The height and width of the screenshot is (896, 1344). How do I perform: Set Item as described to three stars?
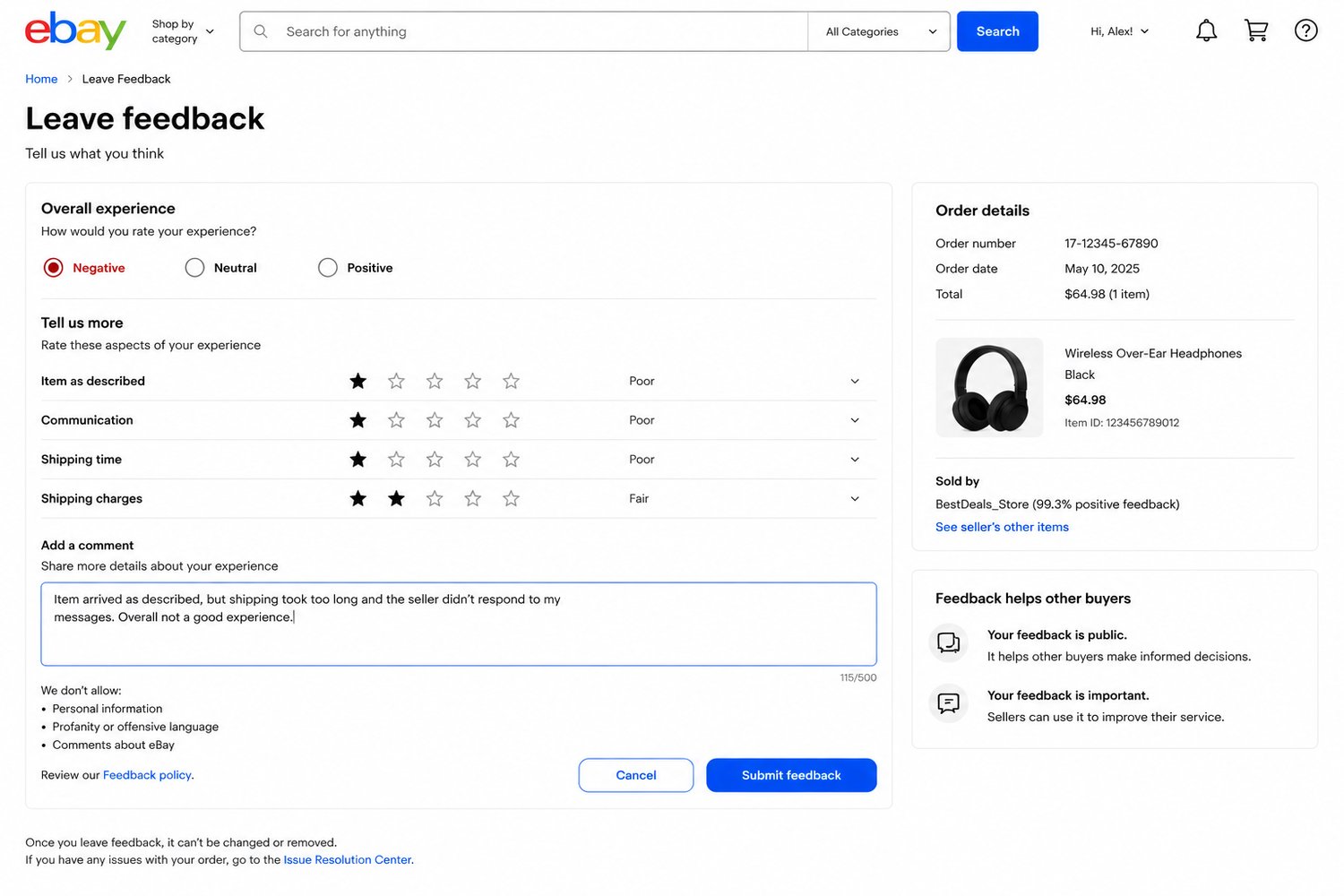[435, 381]
